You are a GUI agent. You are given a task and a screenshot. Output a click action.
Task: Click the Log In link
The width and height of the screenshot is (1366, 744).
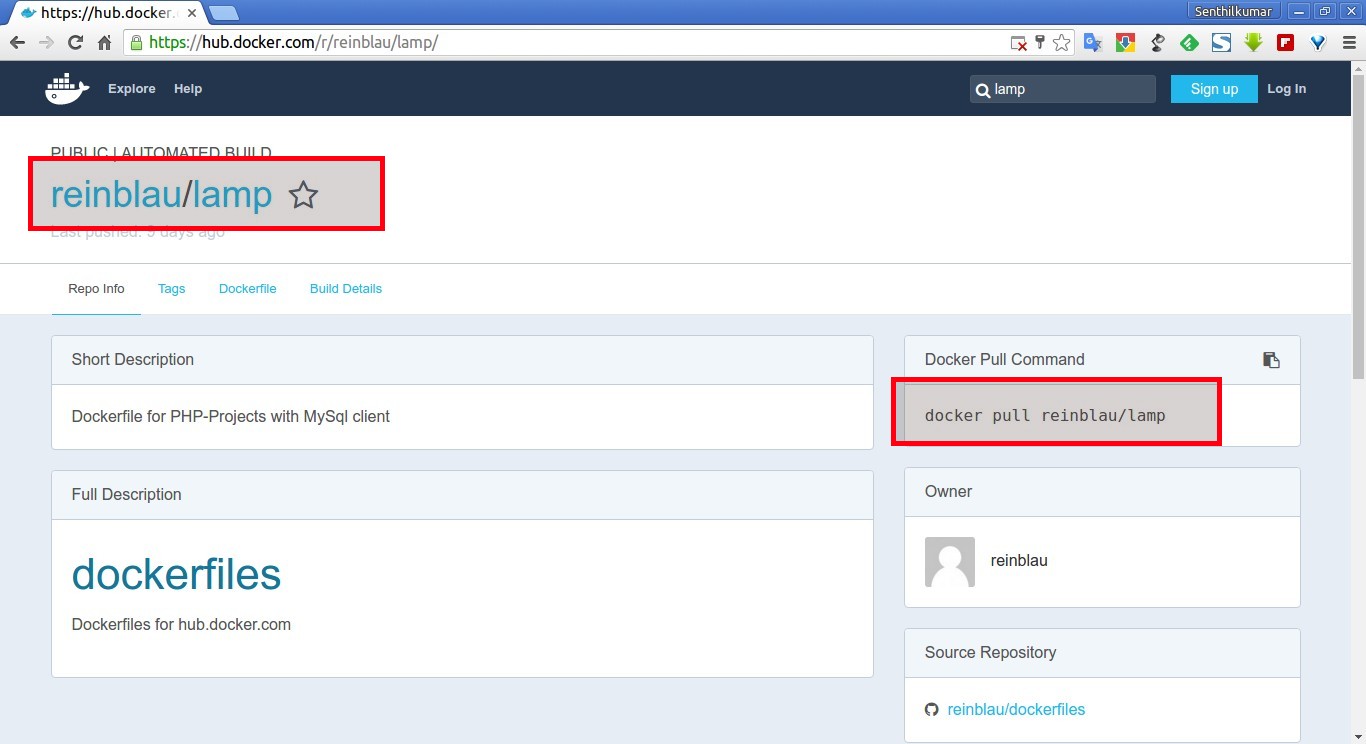1286,89
